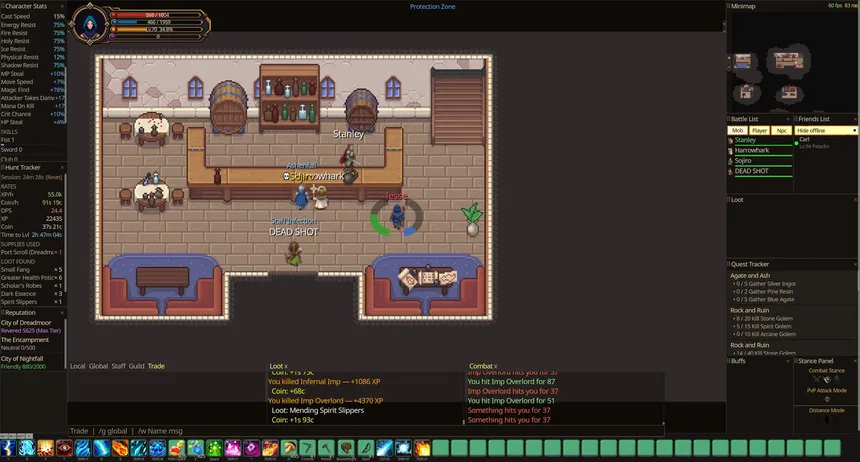
Task: Open the Guild chat tab
Action: 137,366
